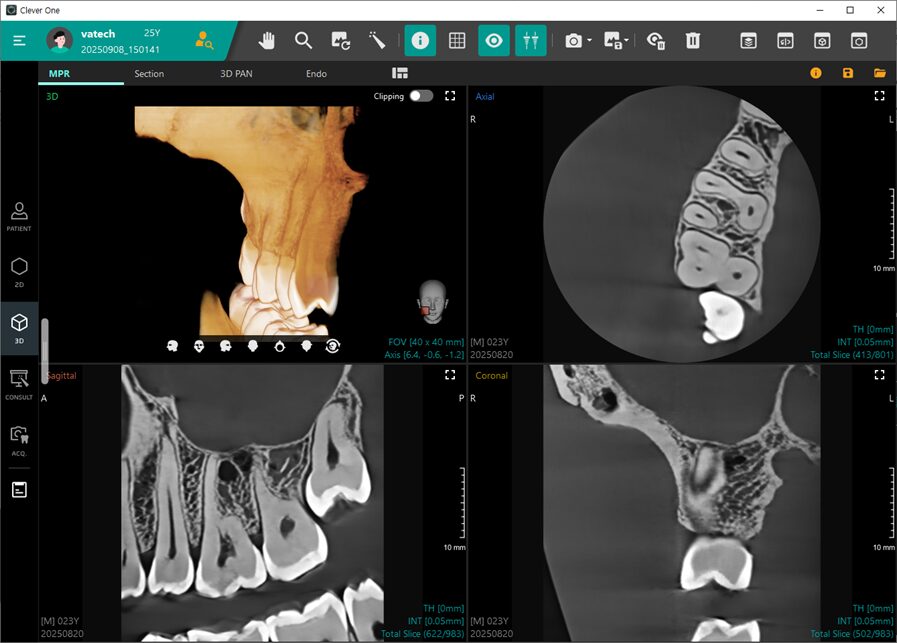Click the save disk icon
This screenshot has height=643, width=897.
[x=848, y=73]
